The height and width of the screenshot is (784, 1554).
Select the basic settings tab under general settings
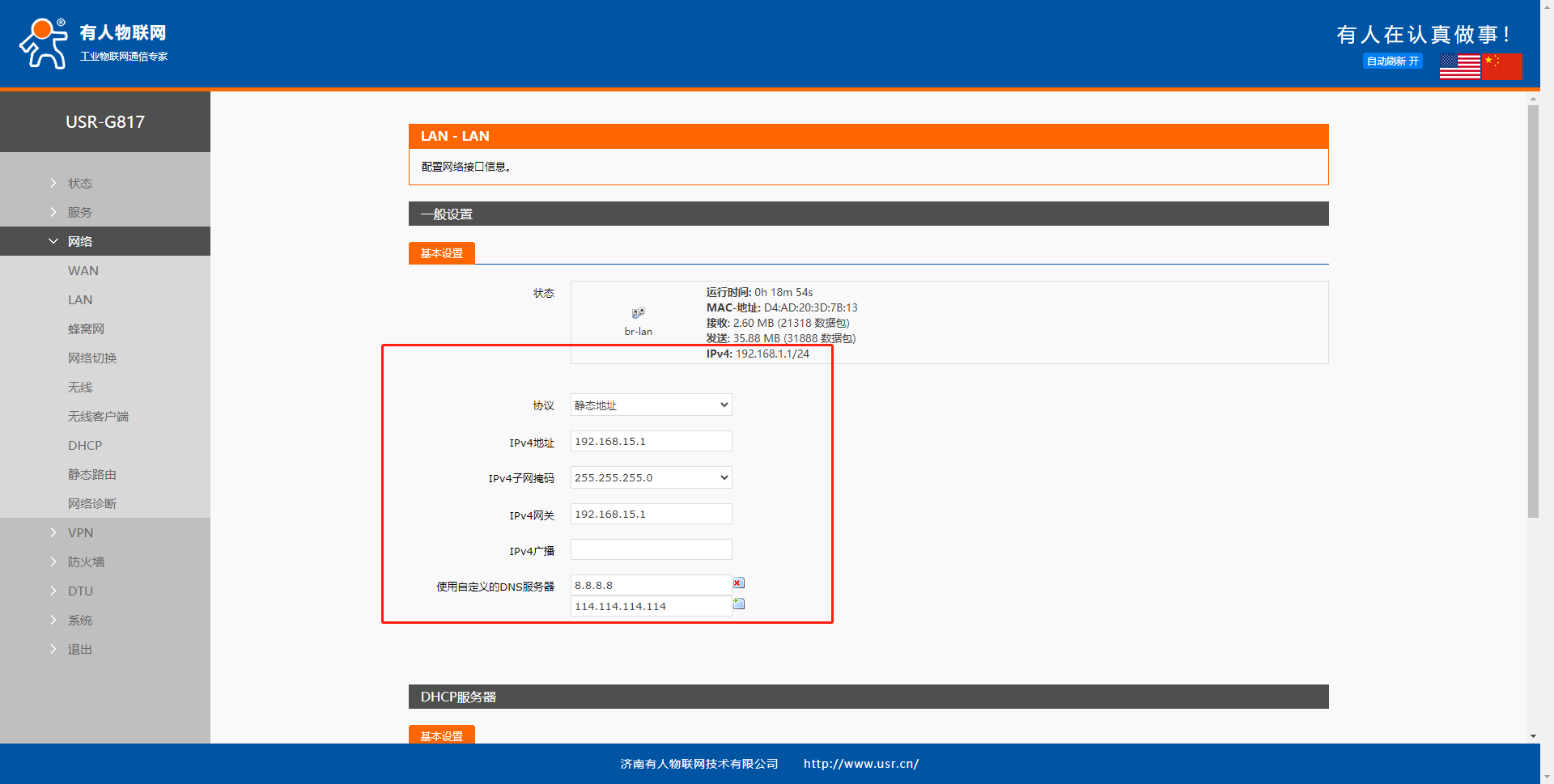(x=441, y=254)
